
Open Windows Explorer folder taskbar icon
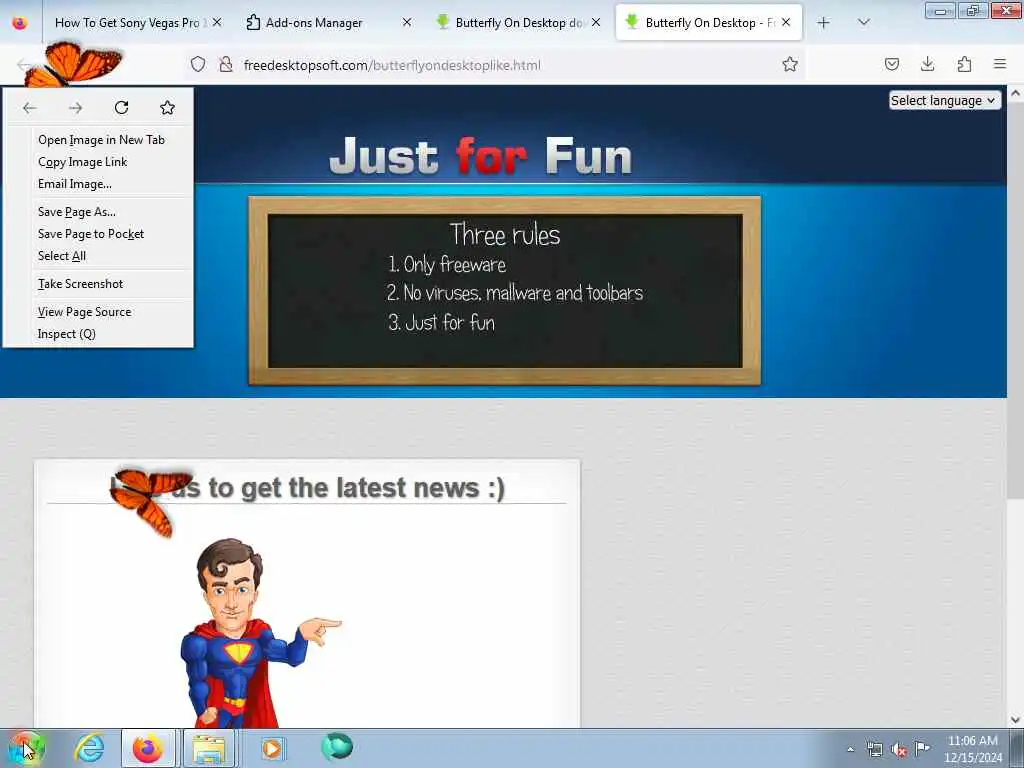(209, 748)
